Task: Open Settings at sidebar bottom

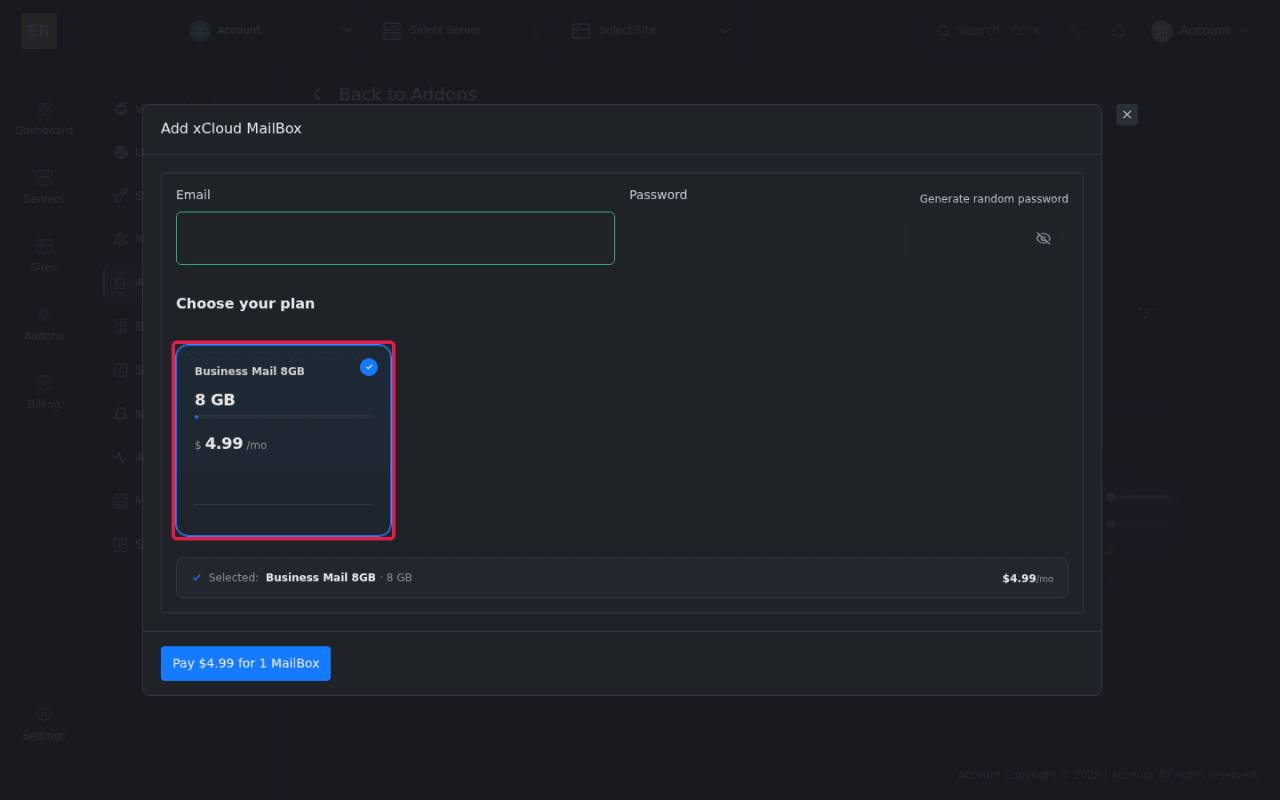Action: pyautogui.click(x=44, y=724)
